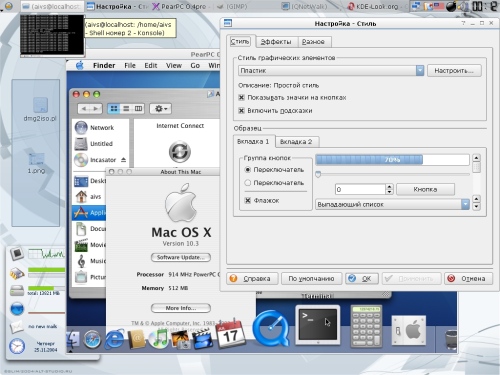Open Safari compass icon in Mac dock
The height and width of the screenshot is (375, 500).
click(x=92, y=339)
